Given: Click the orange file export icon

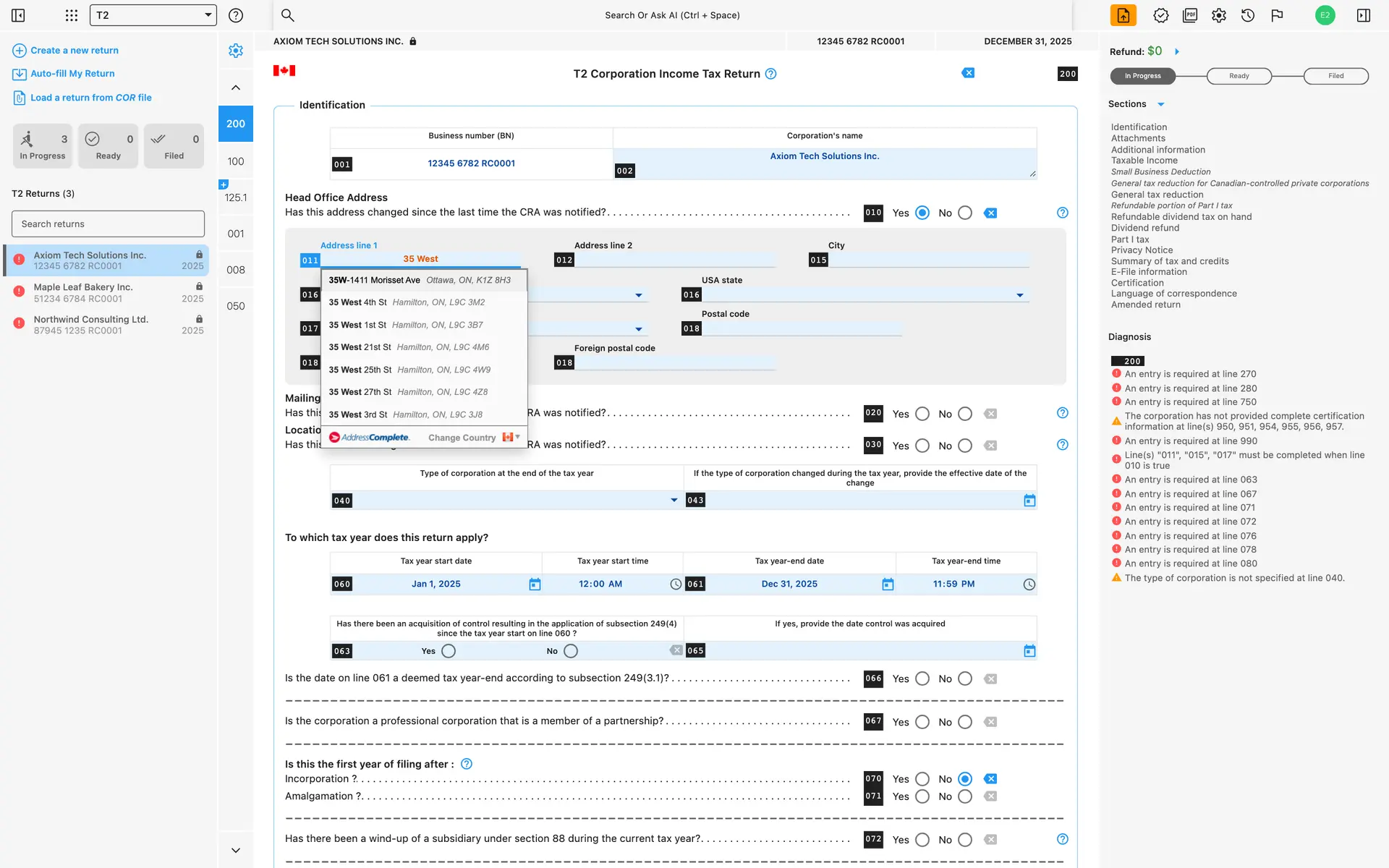Looking at the screenshot, I should pyautogui.click(x=1123, y=15).
